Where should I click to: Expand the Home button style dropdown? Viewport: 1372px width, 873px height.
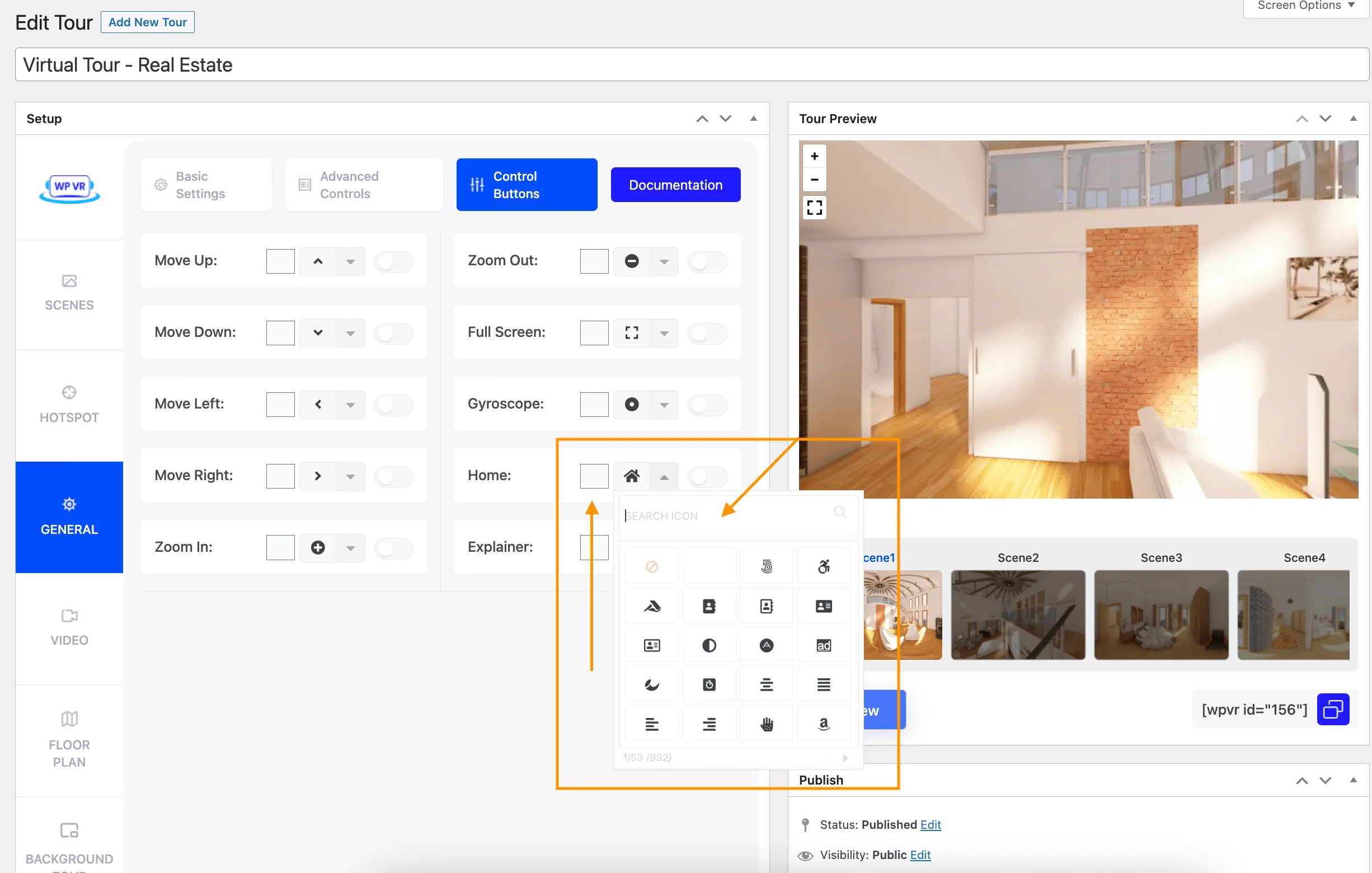tap(662, 475)
